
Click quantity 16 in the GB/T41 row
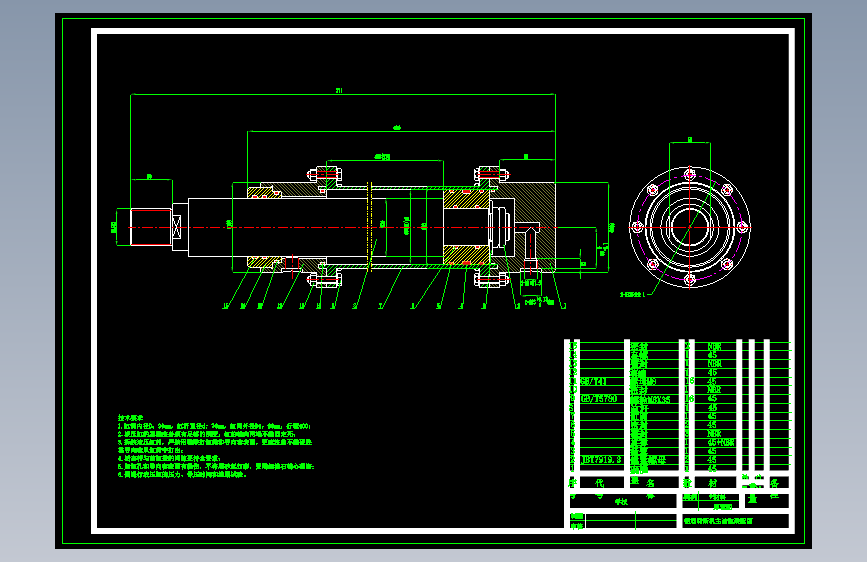689,381
